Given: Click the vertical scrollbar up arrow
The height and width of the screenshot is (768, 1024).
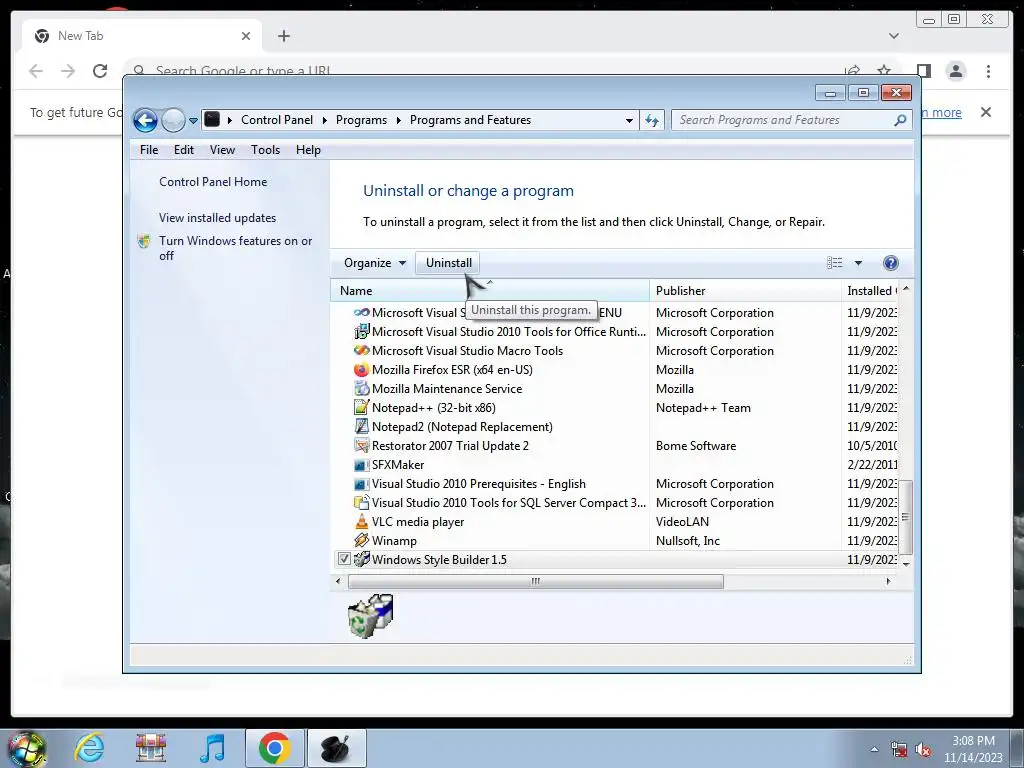Looking at the screenshot, I should (x=906, y=289).
